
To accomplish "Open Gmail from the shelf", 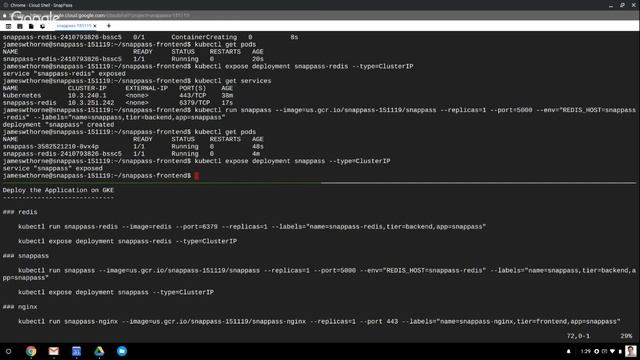I will click(x=53, y=351).
